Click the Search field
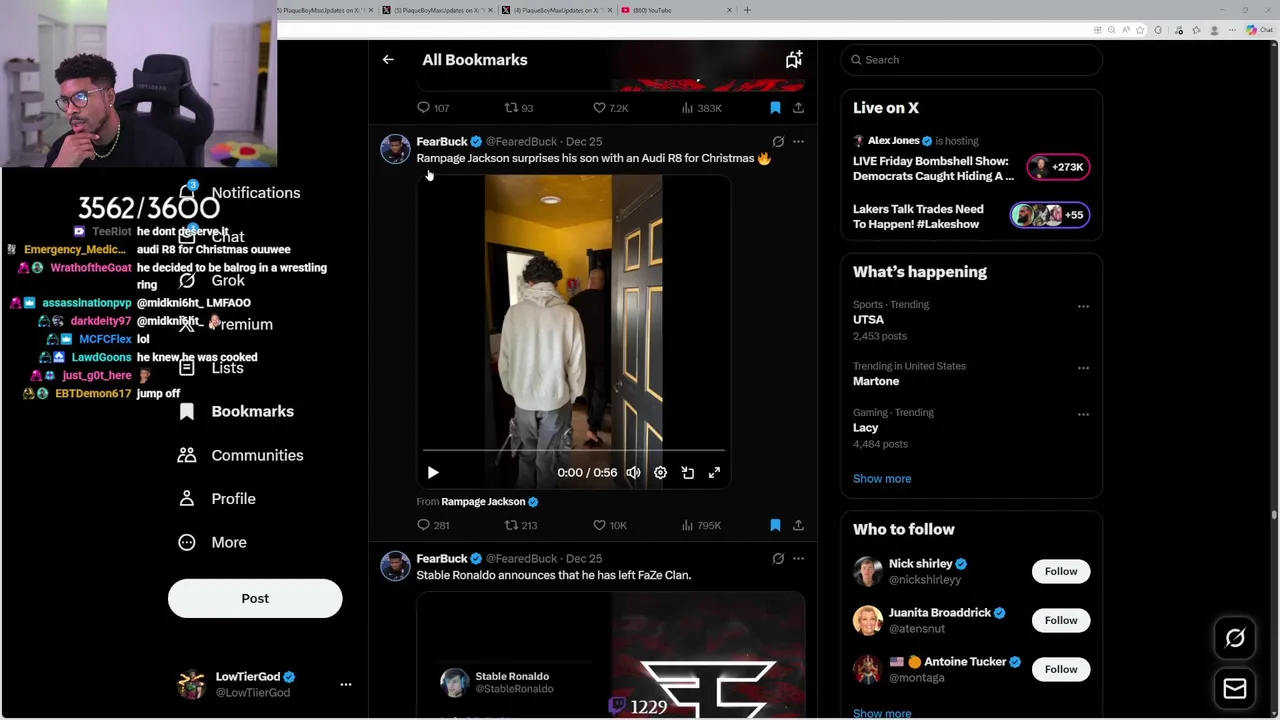Image resolution: width=1280 pixels, height=720 pixels. click(x=971, y=60)
